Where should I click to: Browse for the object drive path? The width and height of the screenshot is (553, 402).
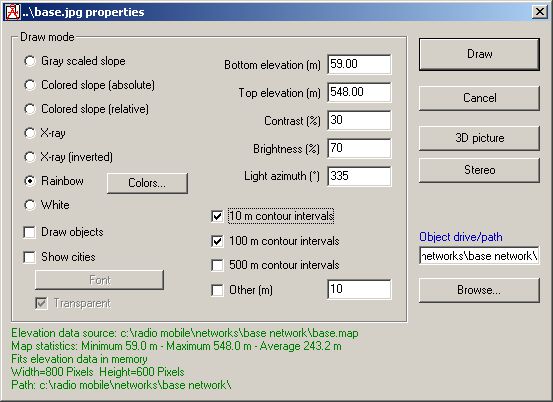[479, 290]
